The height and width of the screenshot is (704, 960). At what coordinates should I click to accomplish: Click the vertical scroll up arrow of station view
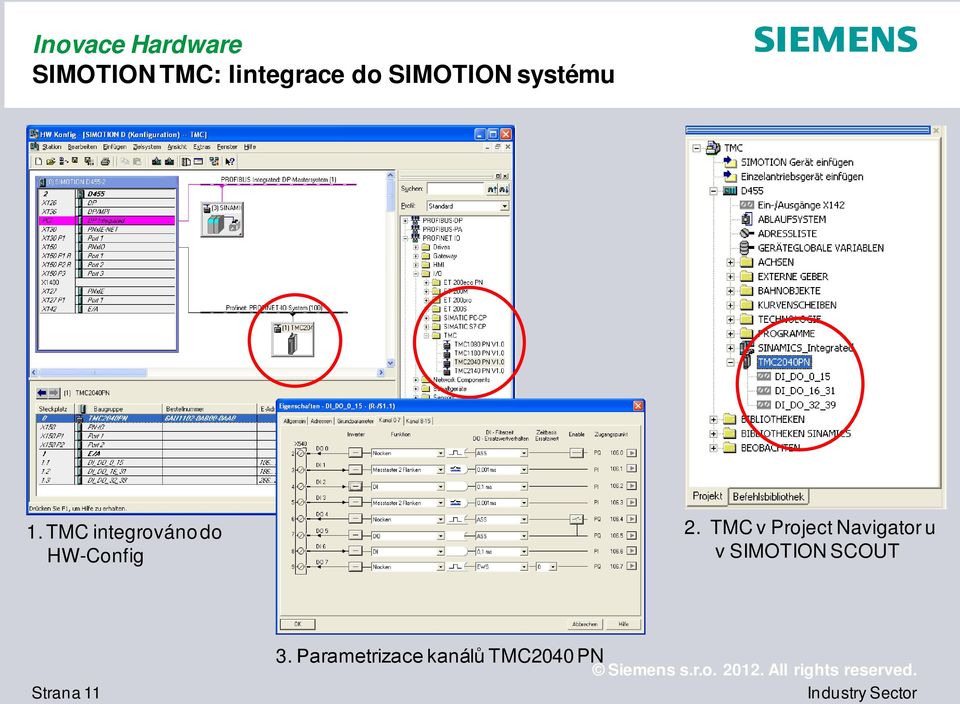391,176
